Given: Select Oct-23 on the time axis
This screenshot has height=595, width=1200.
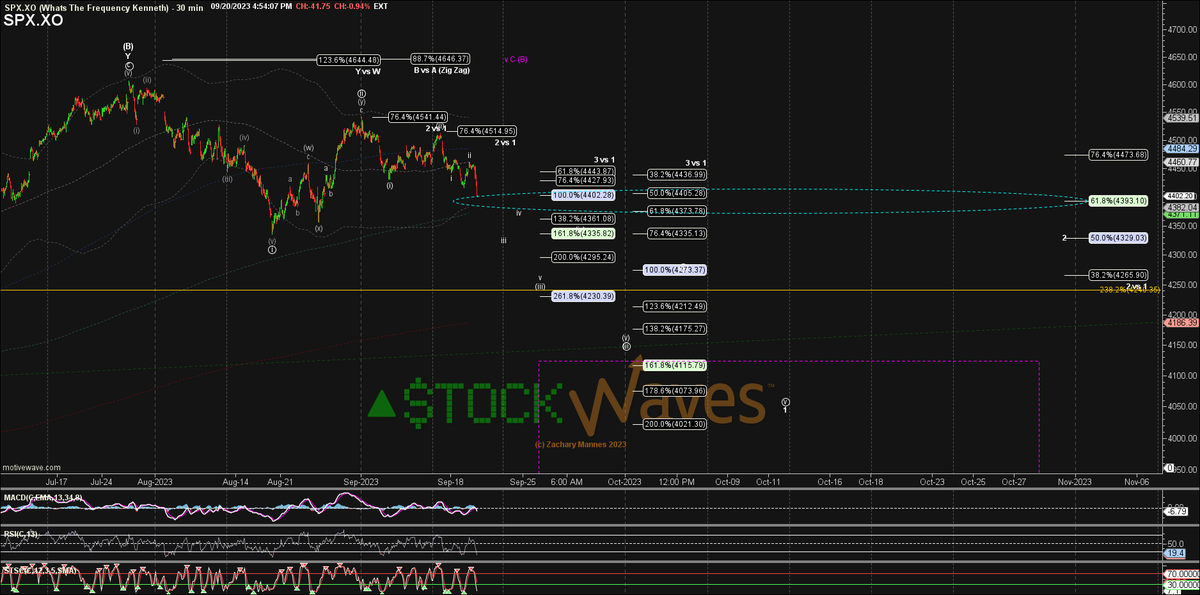Looking at the screenshot, I should point(933,481).
